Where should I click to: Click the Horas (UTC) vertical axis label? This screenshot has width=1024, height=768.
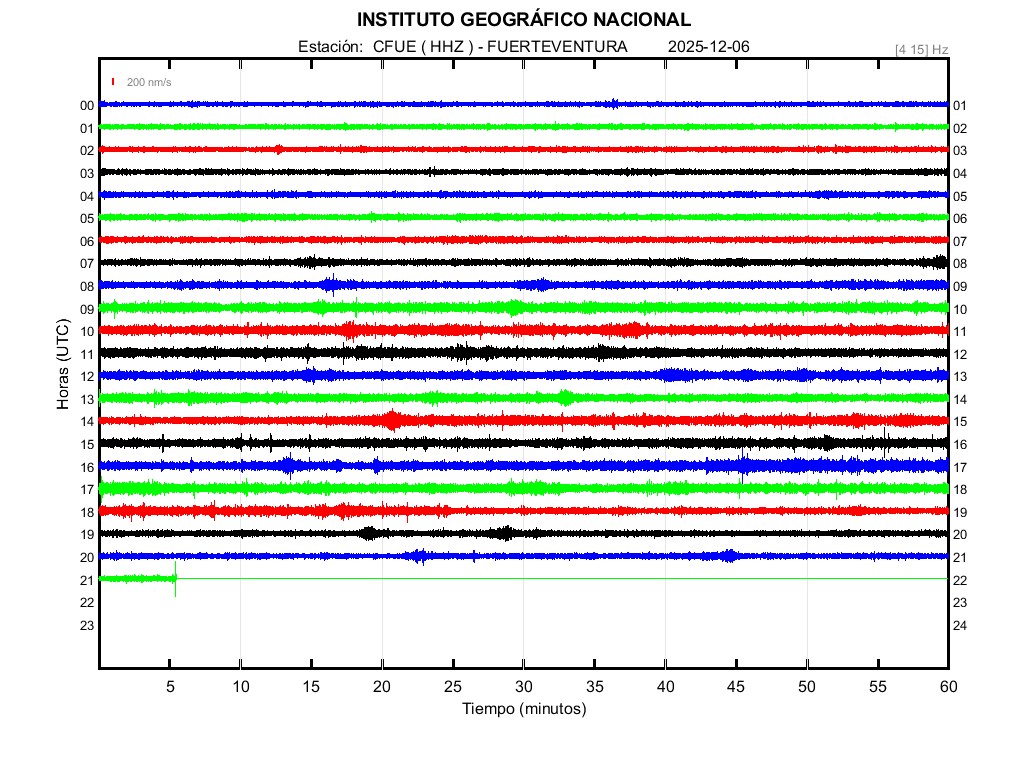[62, 366]
